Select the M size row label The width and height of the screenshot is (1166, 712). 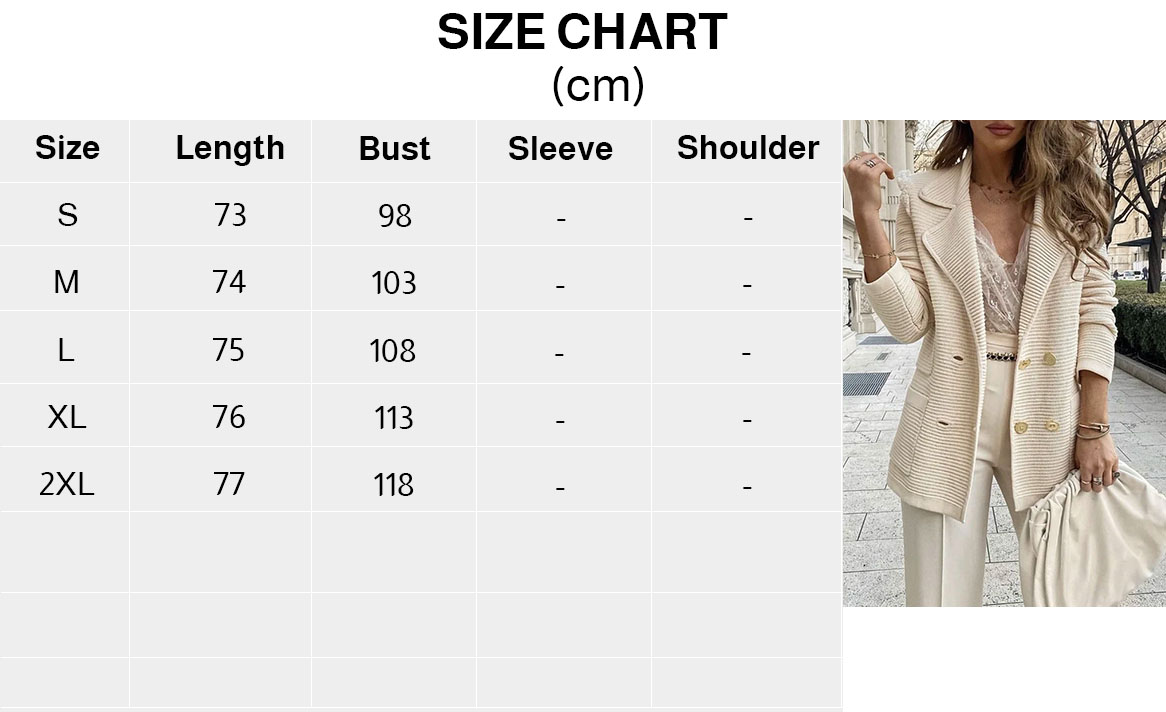click(x=66, y=283)
